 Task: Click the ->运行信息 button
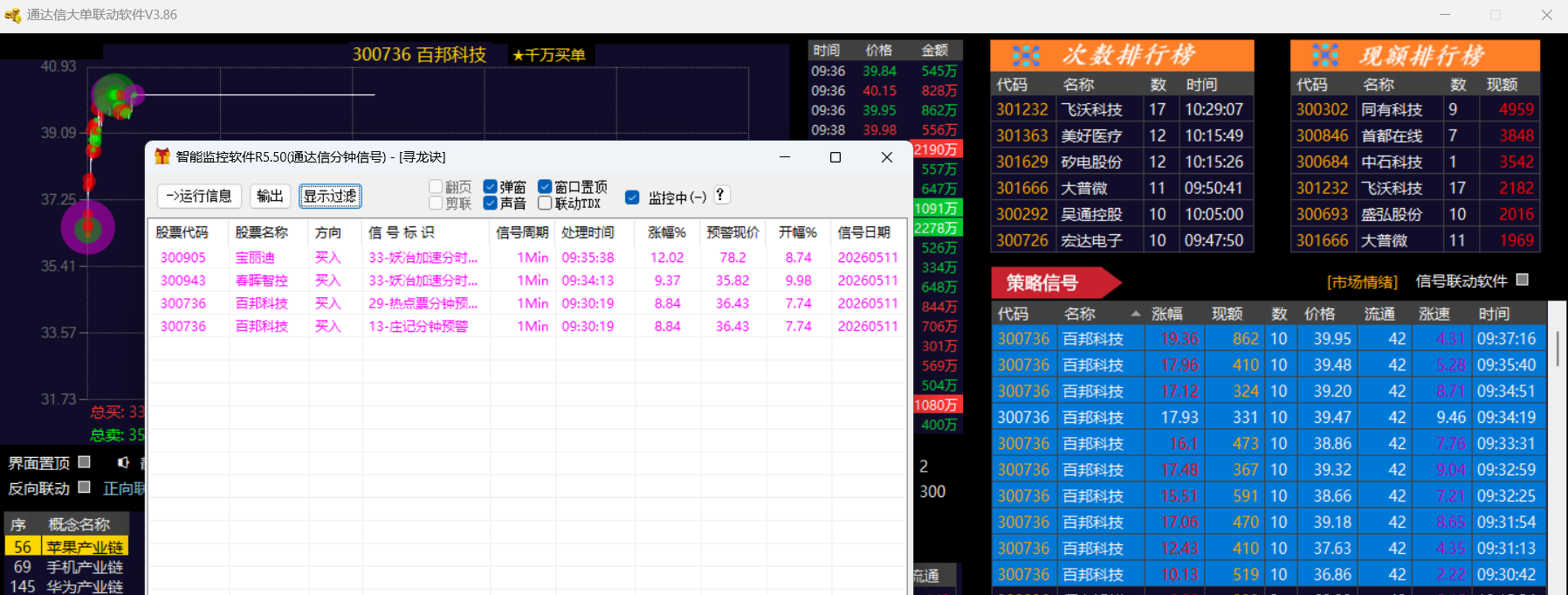click(x=199, y=196)
